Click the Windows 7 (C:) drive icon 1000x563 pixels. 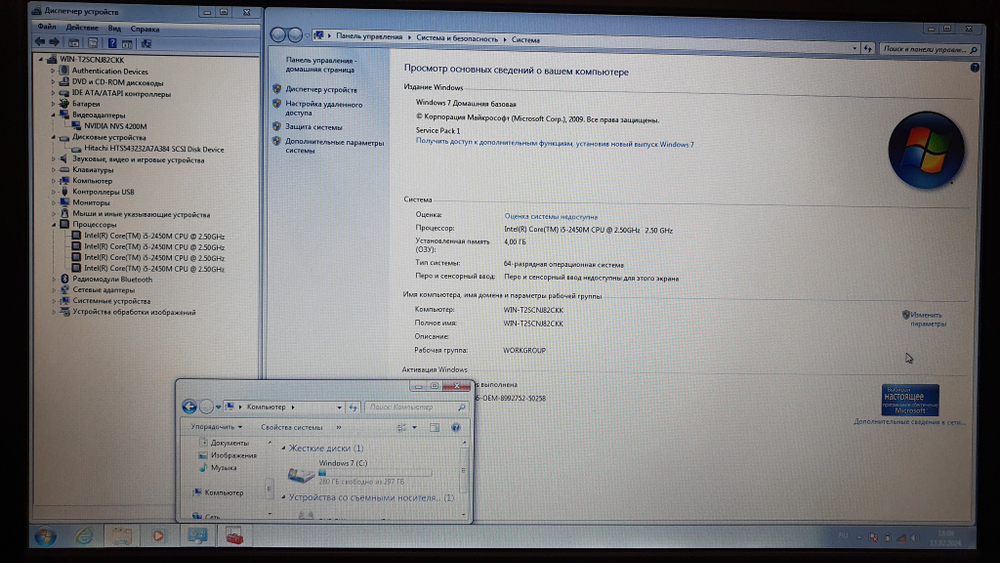(x=301, y=475)
